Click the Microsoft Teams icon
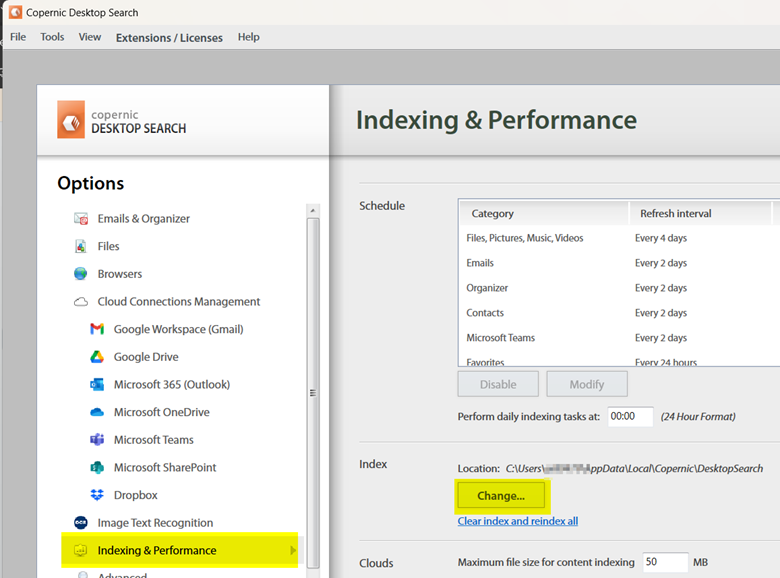Viewport: 780px width, 578px height. click(97, 440)
